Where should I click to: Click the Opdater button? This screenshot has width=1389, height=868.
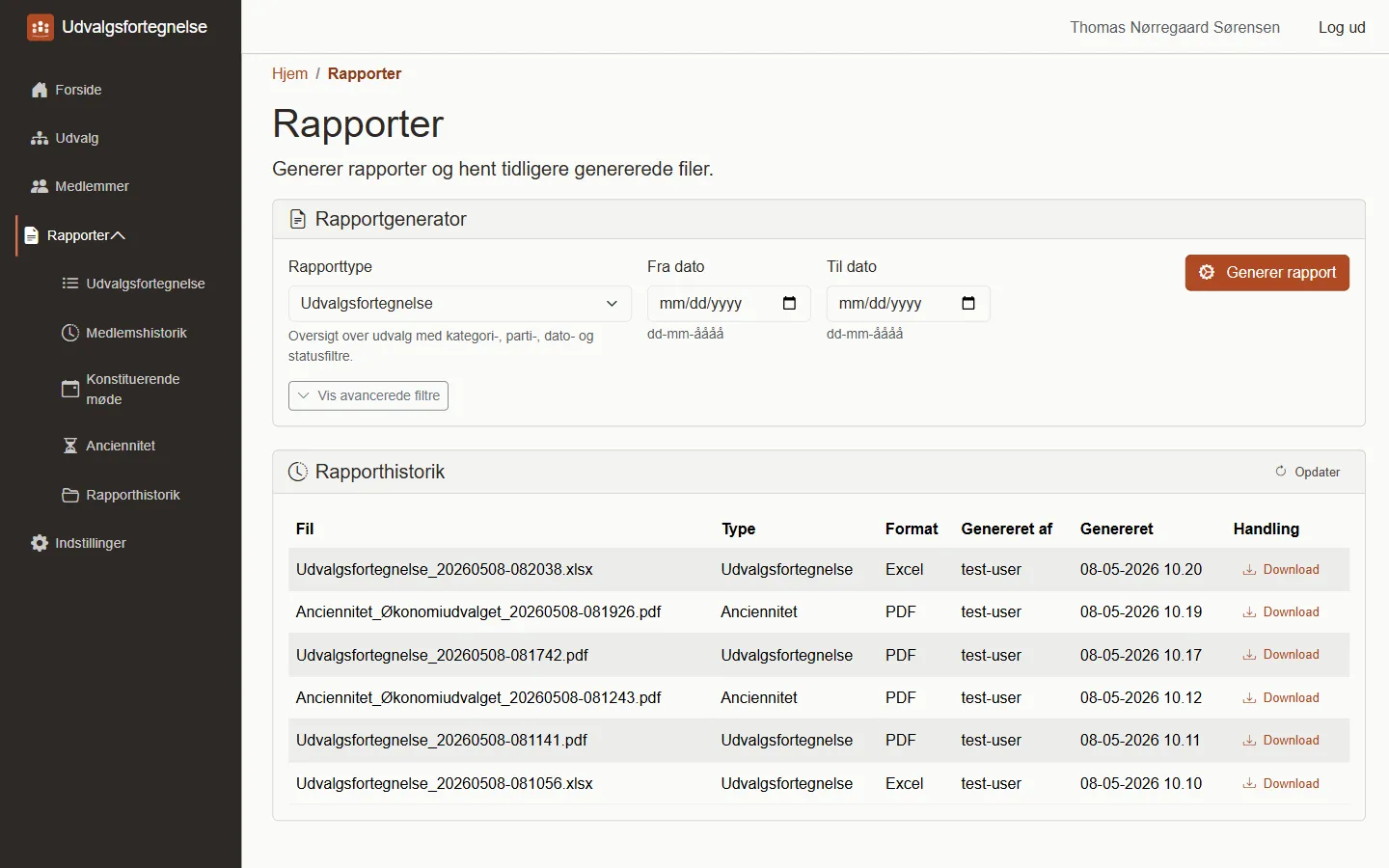pos(1308,472)
